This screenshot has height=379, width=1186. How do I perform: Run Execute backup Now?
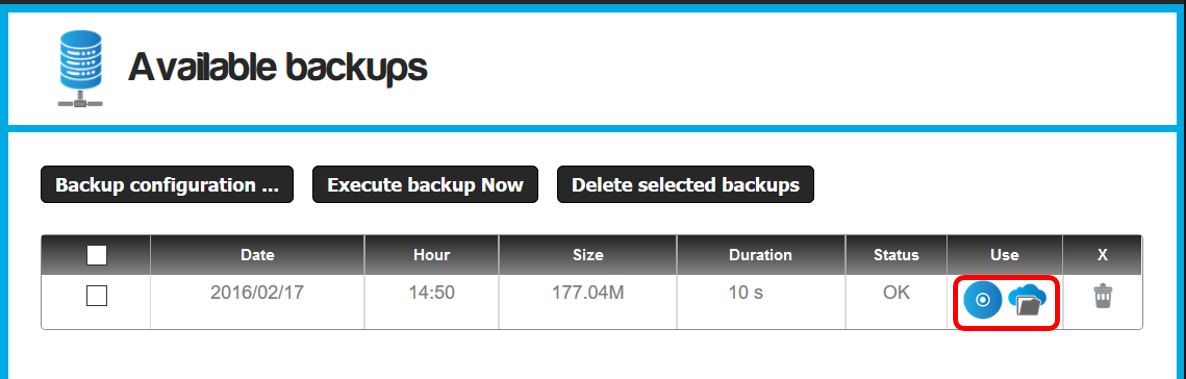click(425, 185)
